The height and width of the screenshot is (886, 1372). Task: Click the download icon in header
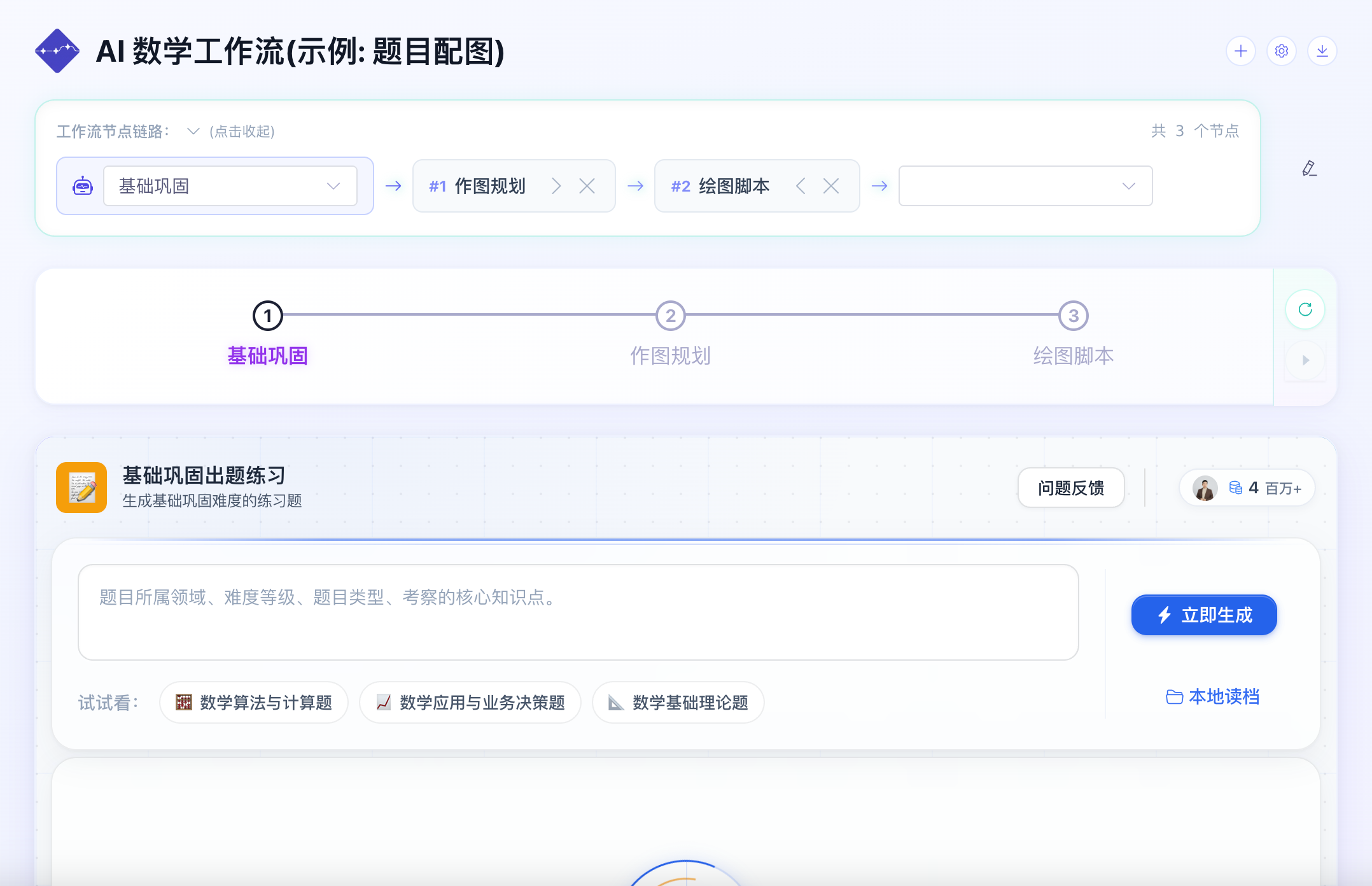(x=1322, y=51)
